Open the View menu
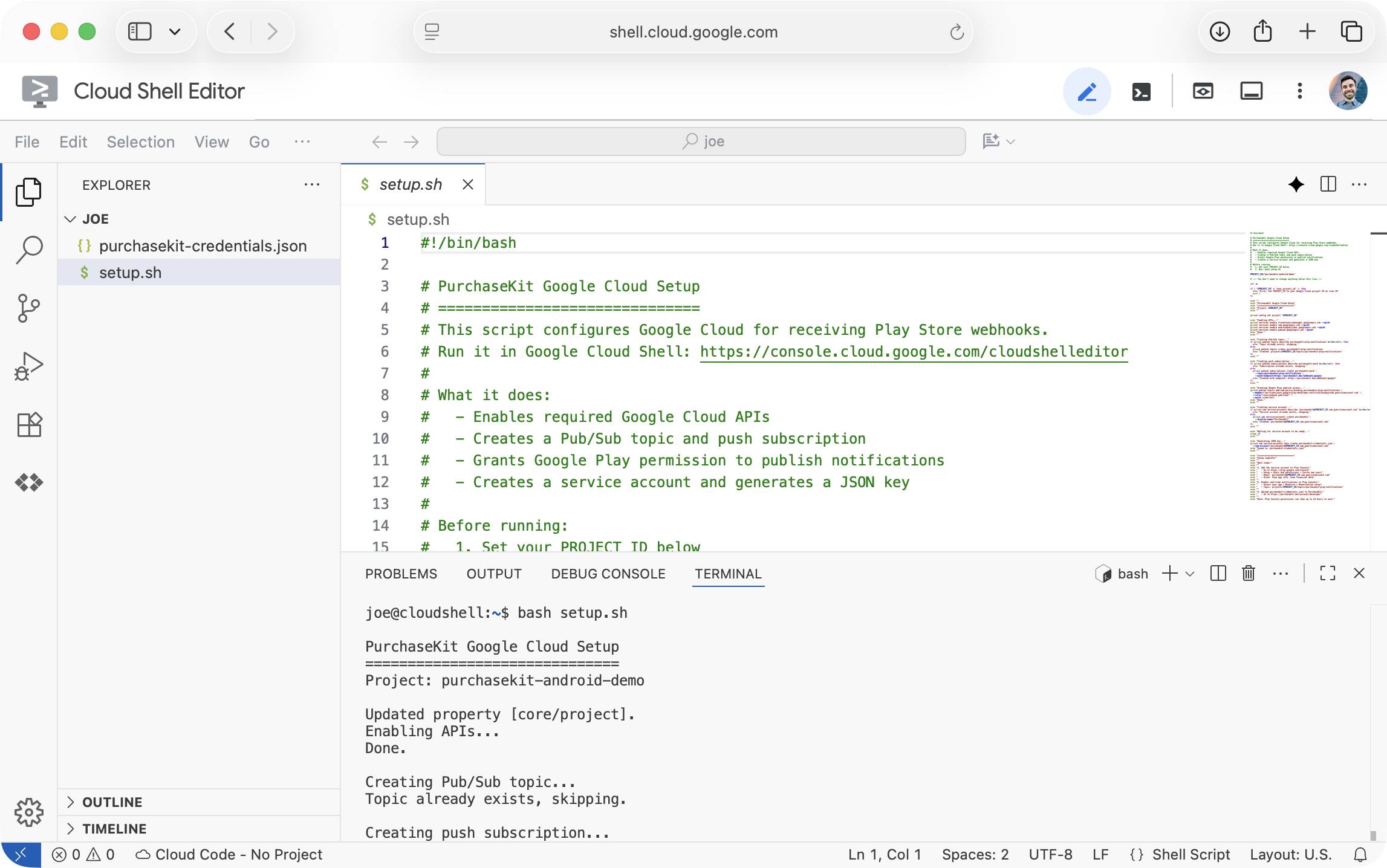Image resolution: width=1387 pixels, height=868 pixels. [212, 141]
